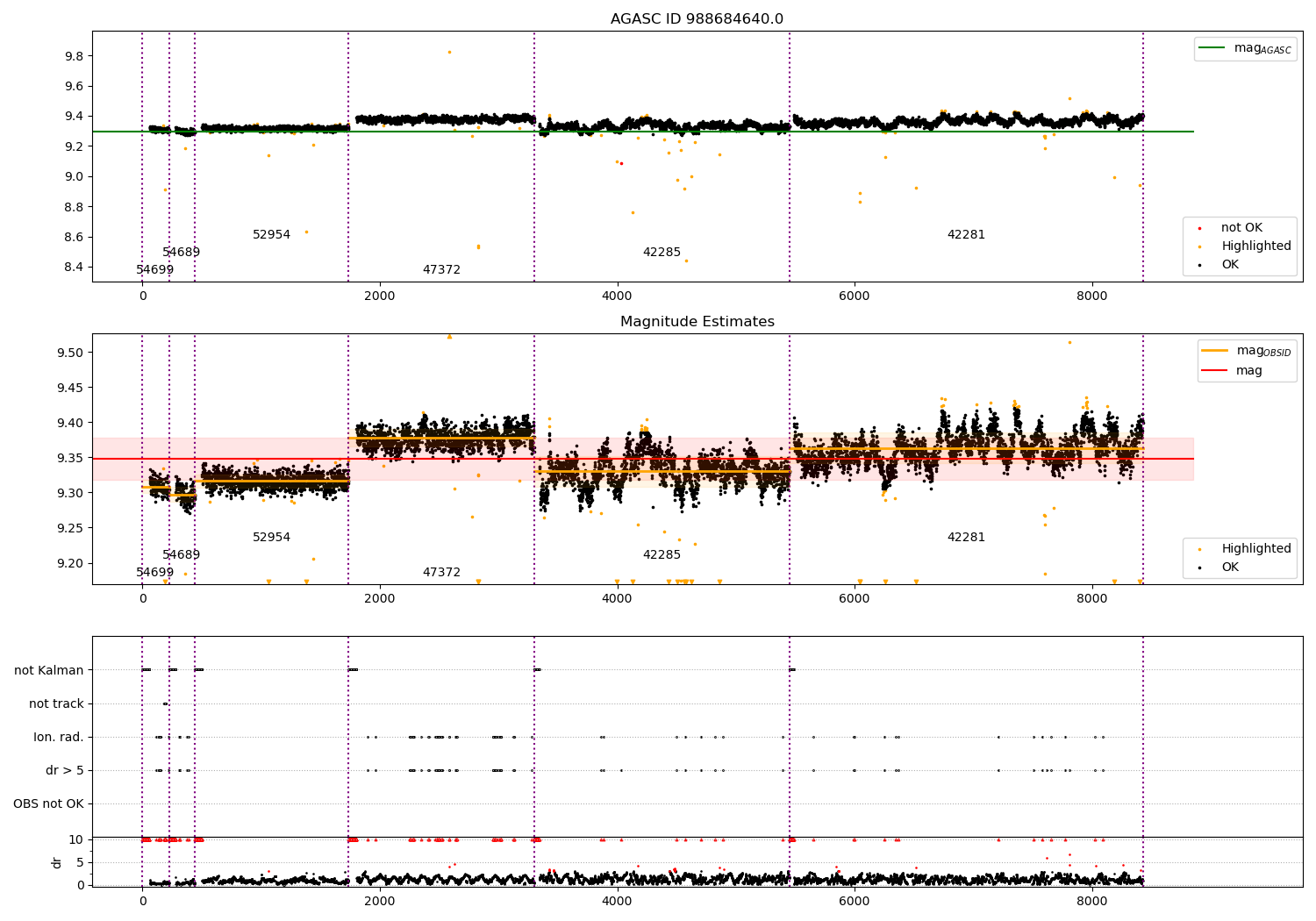Select the mag OBSID legend entry
The height and width of the screenshot is (921, 1316).
1247,351
